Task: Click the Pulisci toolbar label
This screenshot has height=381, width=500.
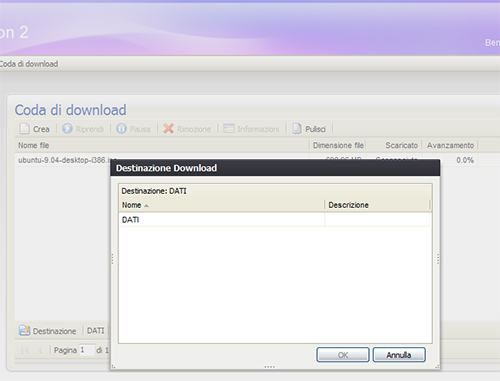Action: point(315,129)
